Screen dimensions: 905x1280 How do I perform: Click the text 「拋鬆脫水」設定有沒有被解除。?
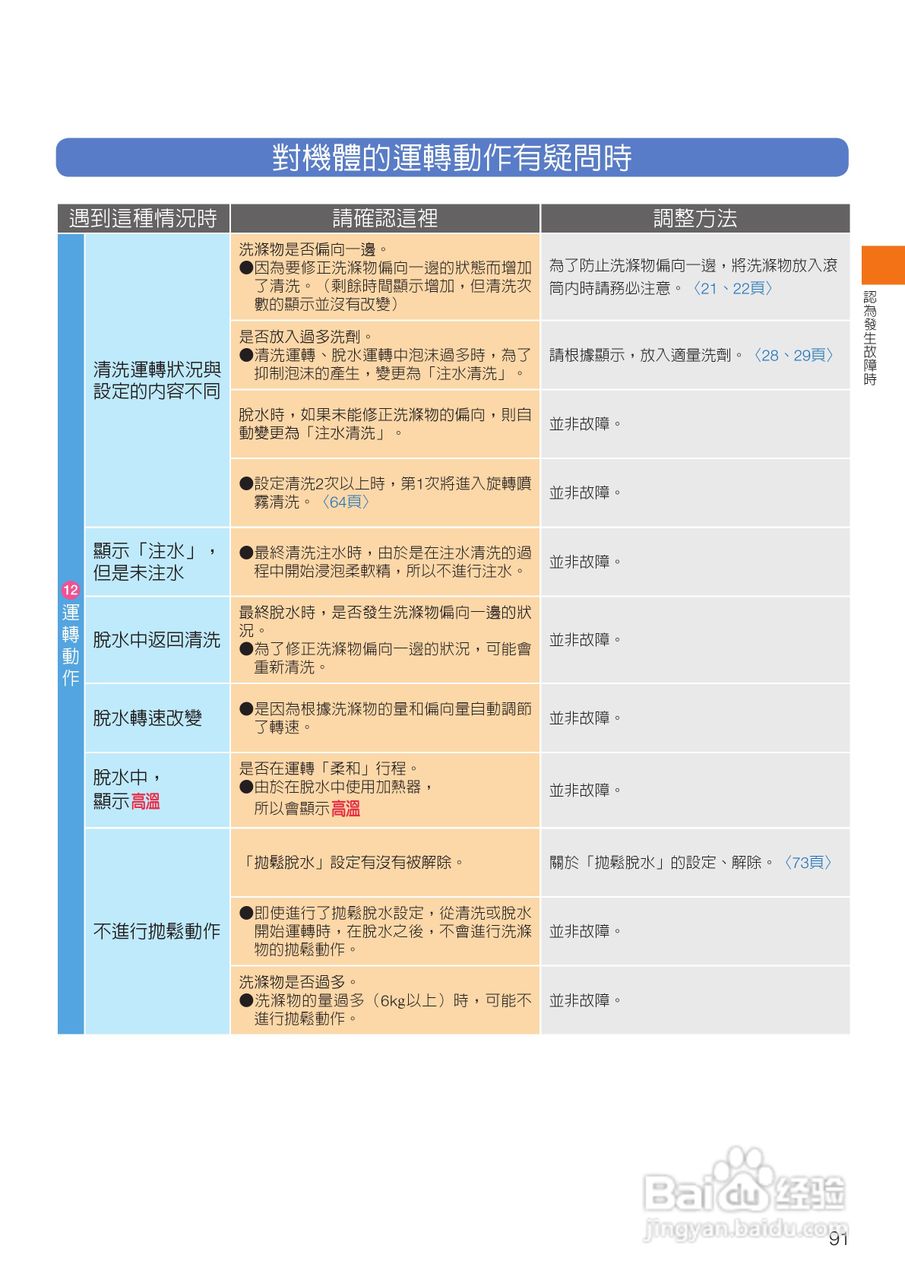point(353,862)
